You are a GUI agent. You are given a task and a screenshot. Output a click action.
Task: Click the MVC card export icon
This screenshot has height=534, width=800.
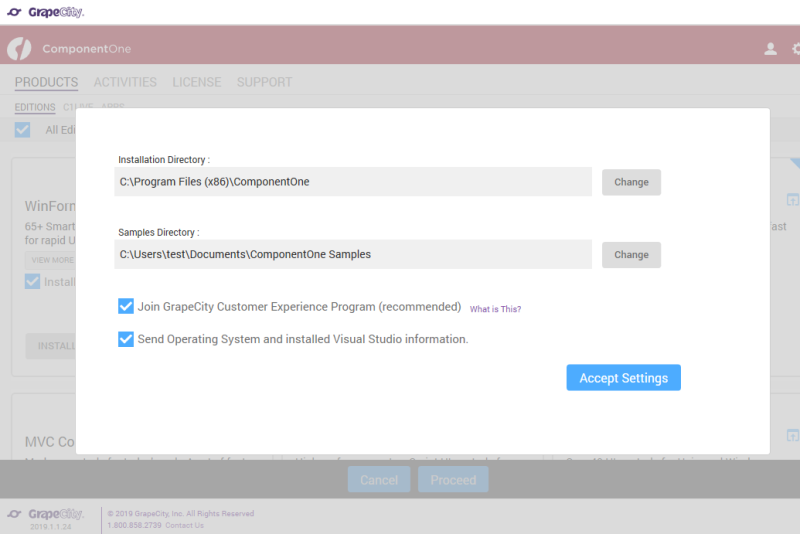tap(792, 435)
